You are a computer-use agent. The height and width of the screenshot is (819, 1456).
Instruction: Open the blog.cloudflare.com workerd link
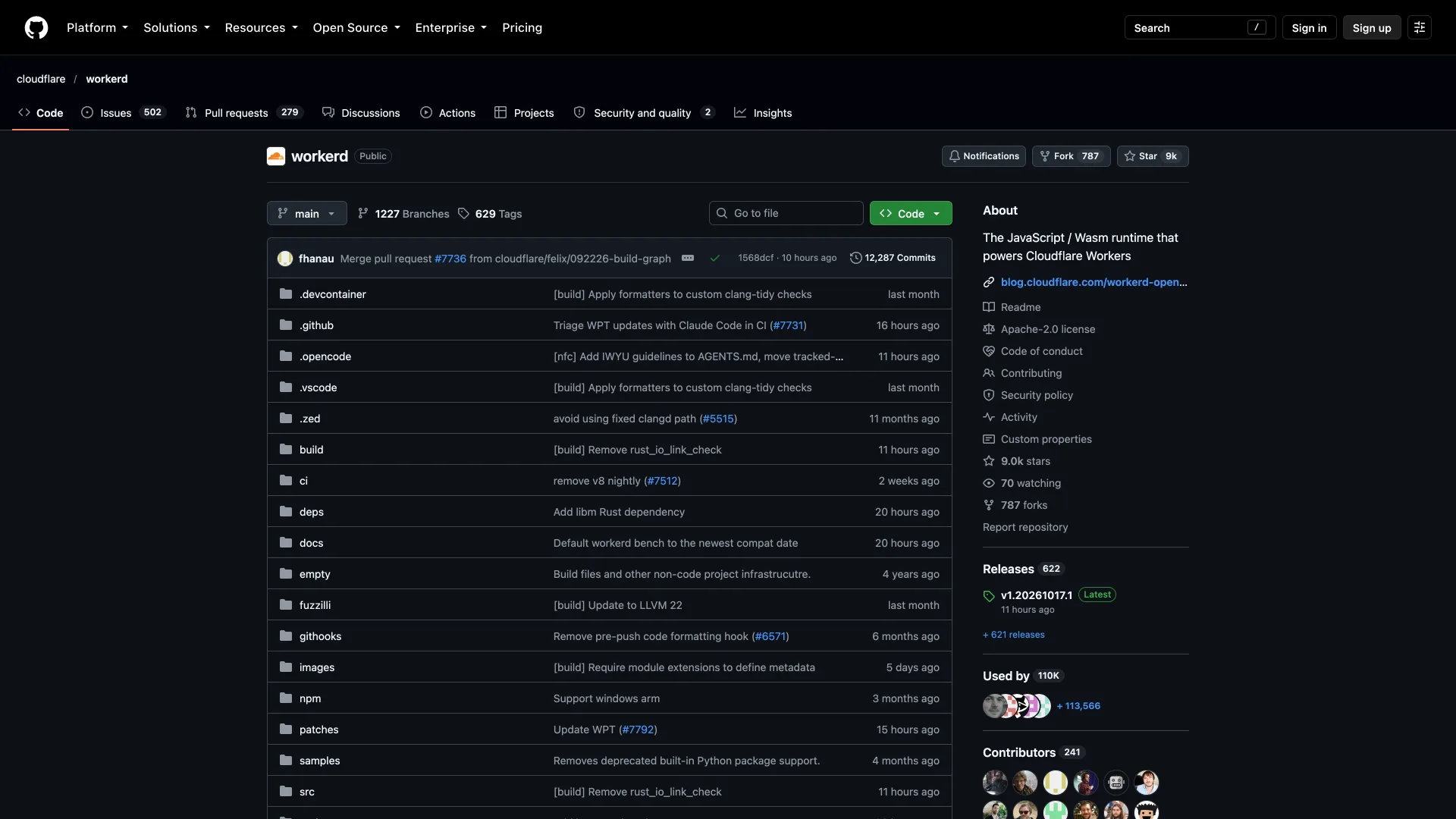[1094, 282]
